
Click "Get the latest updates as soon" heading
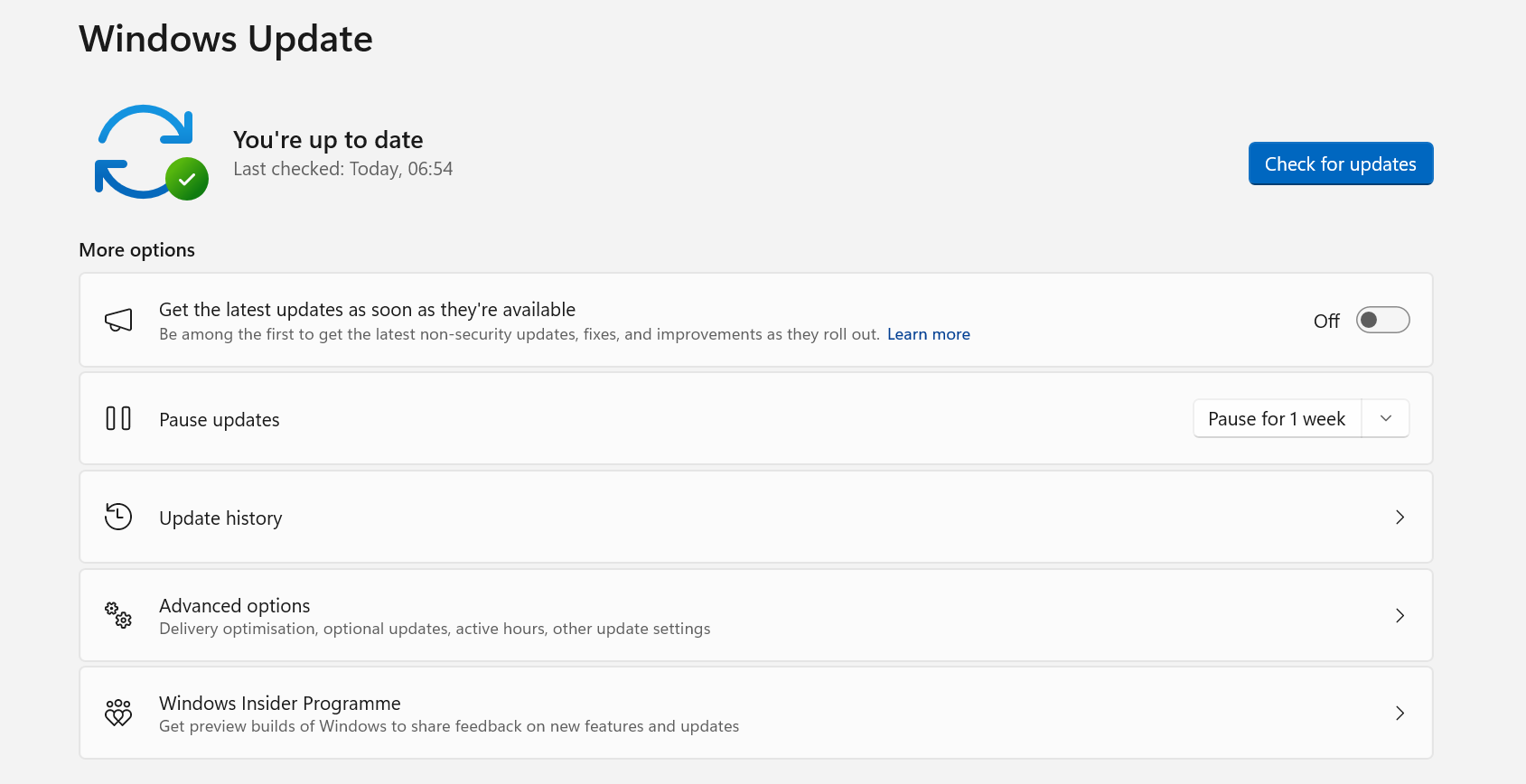367,310
